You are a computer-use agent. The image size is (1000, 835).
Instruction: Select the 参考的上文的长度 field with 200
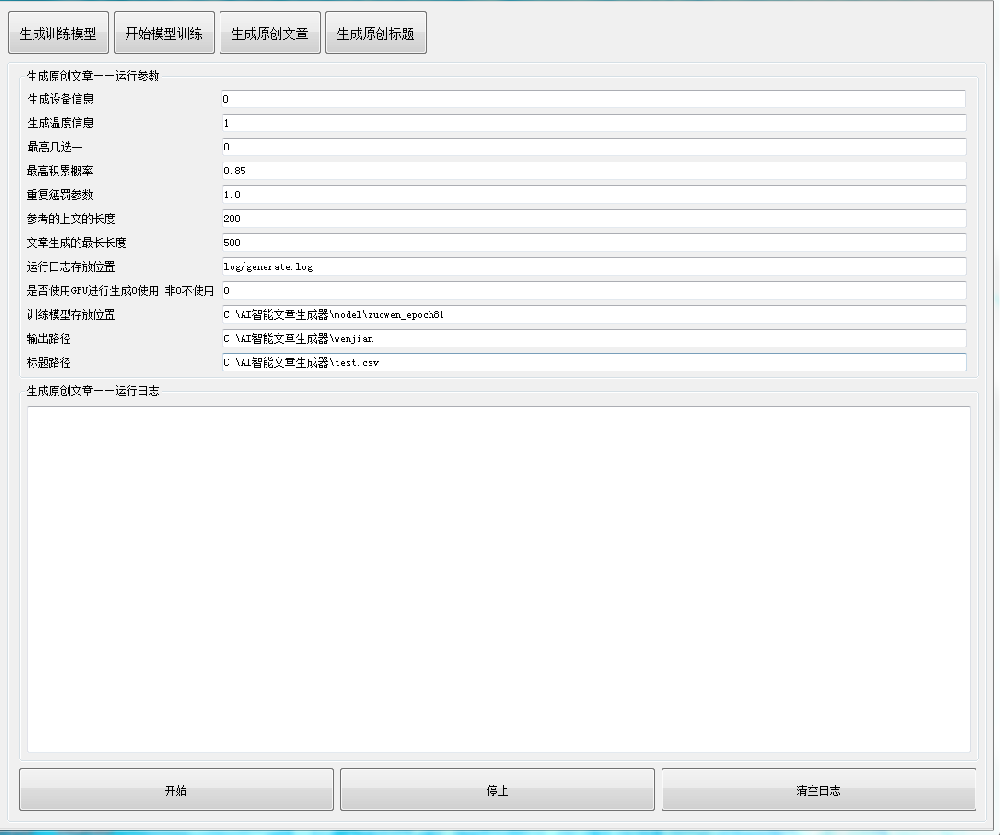(594, 219)
